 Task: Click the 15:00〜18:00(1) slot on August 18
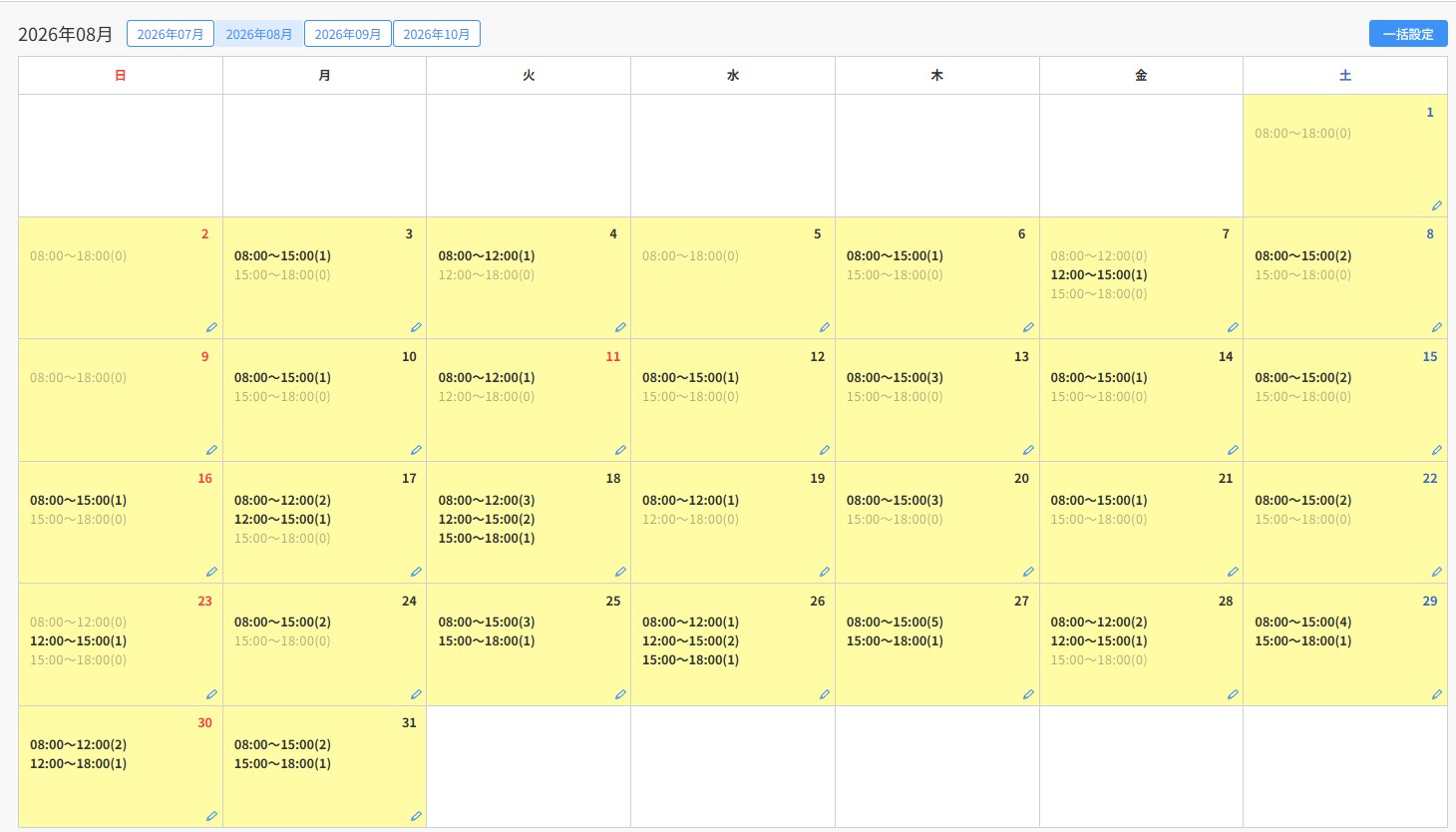487,539
